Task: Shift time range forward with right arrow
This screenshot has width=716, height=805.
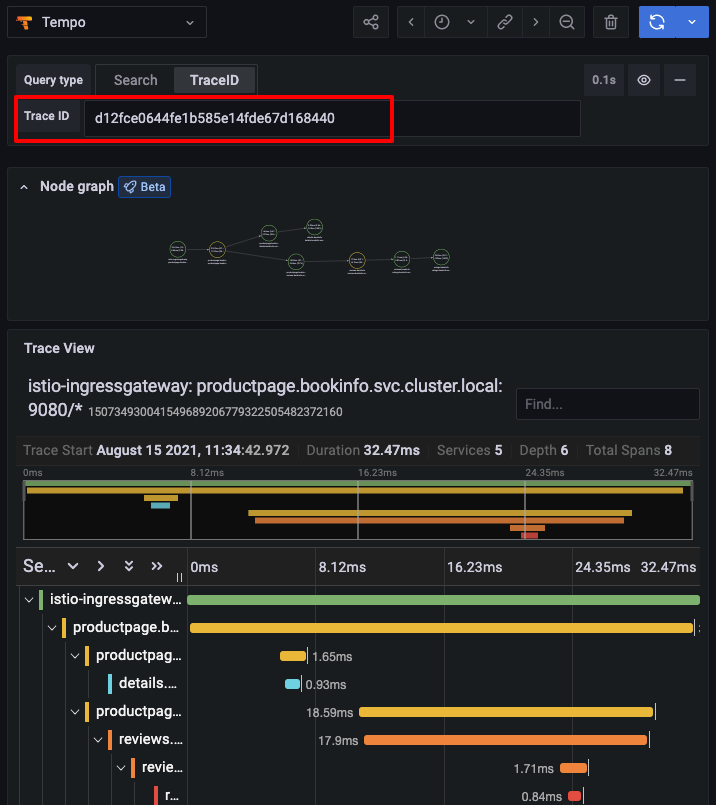Action: (536, 22)
